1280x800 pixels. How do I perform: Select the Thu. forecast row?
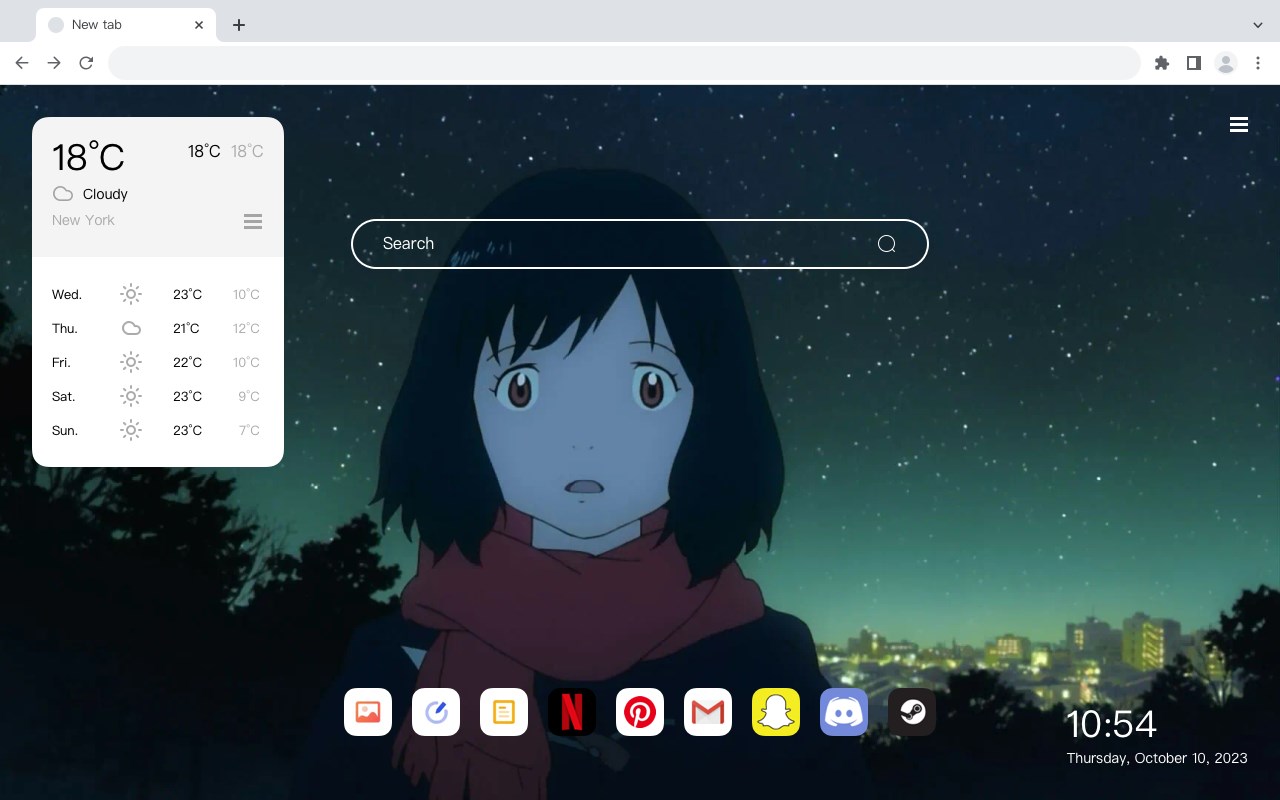[x=158, y=328]
